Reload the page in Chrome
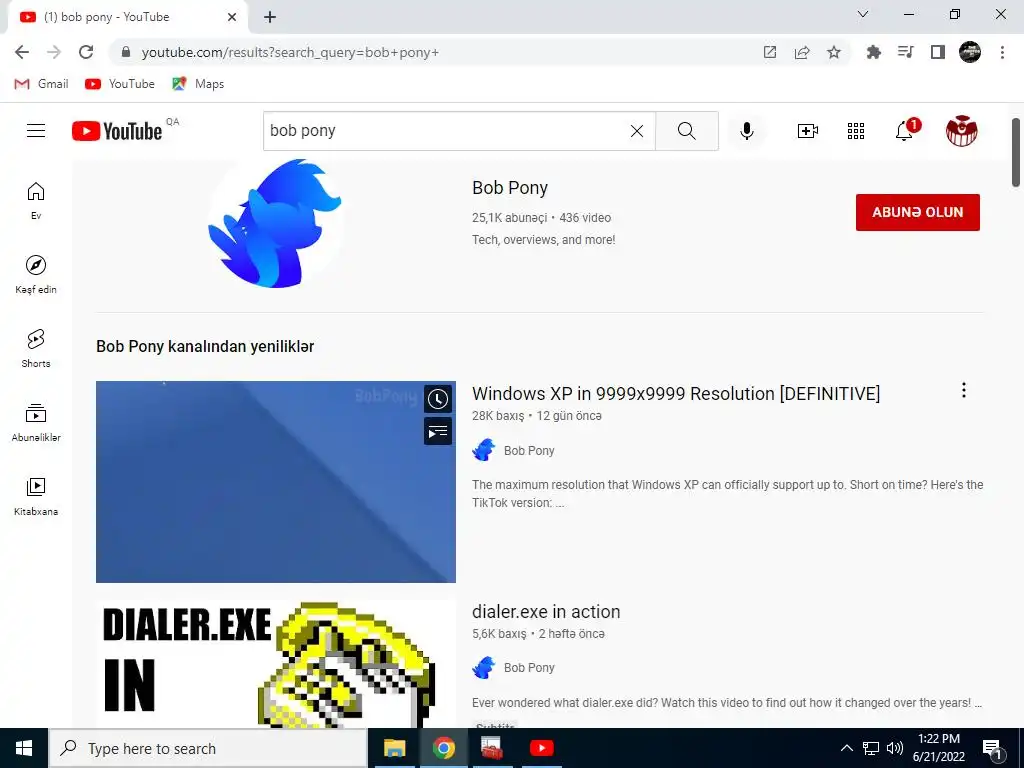 coord(86,52)
